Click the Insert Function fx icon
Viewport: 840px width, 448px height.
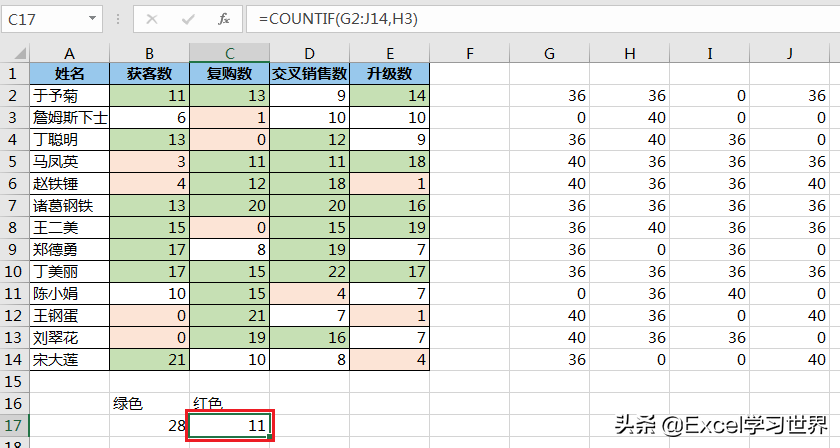click(x=224, y=19)
